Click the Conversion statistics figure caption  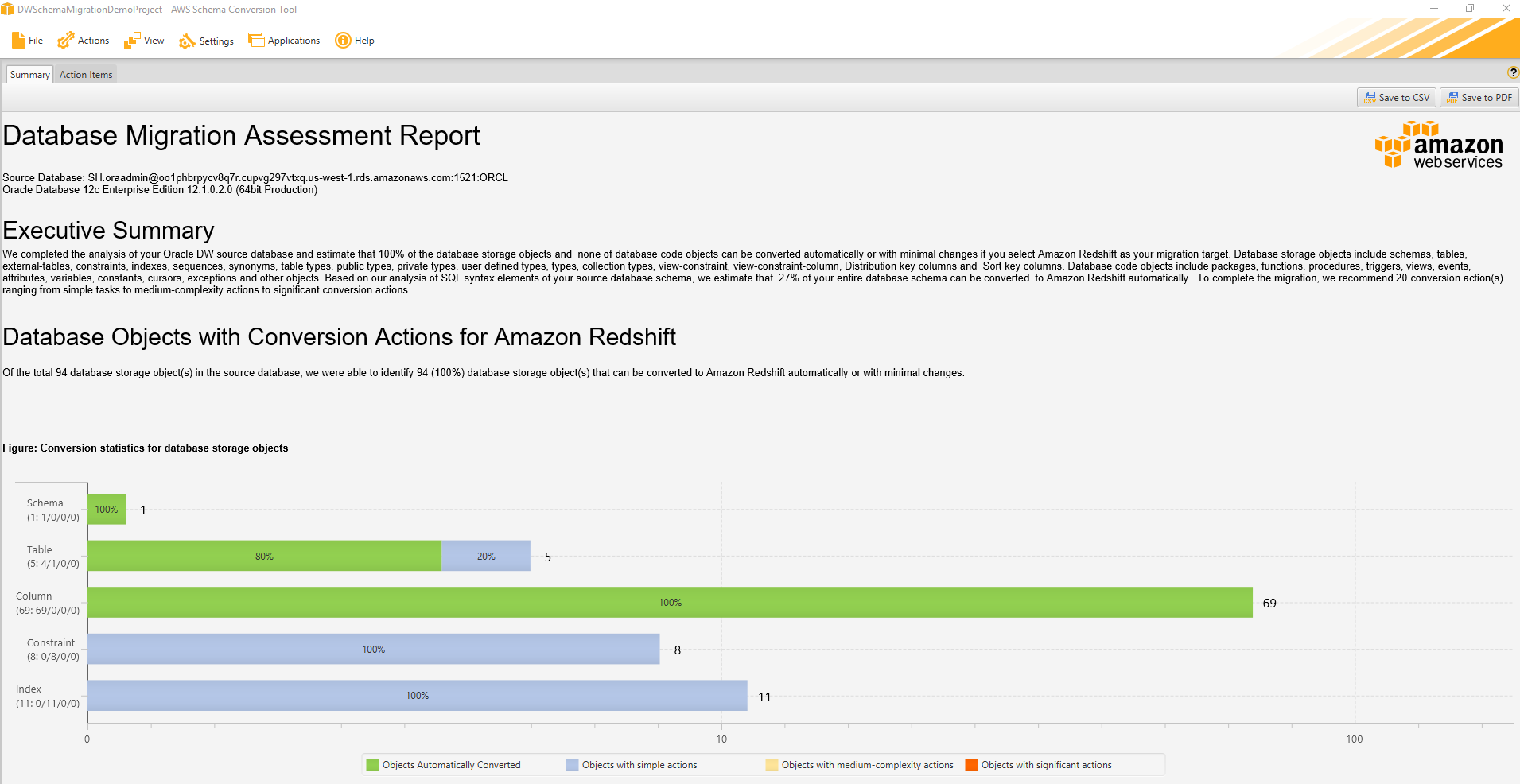point(146,448)
